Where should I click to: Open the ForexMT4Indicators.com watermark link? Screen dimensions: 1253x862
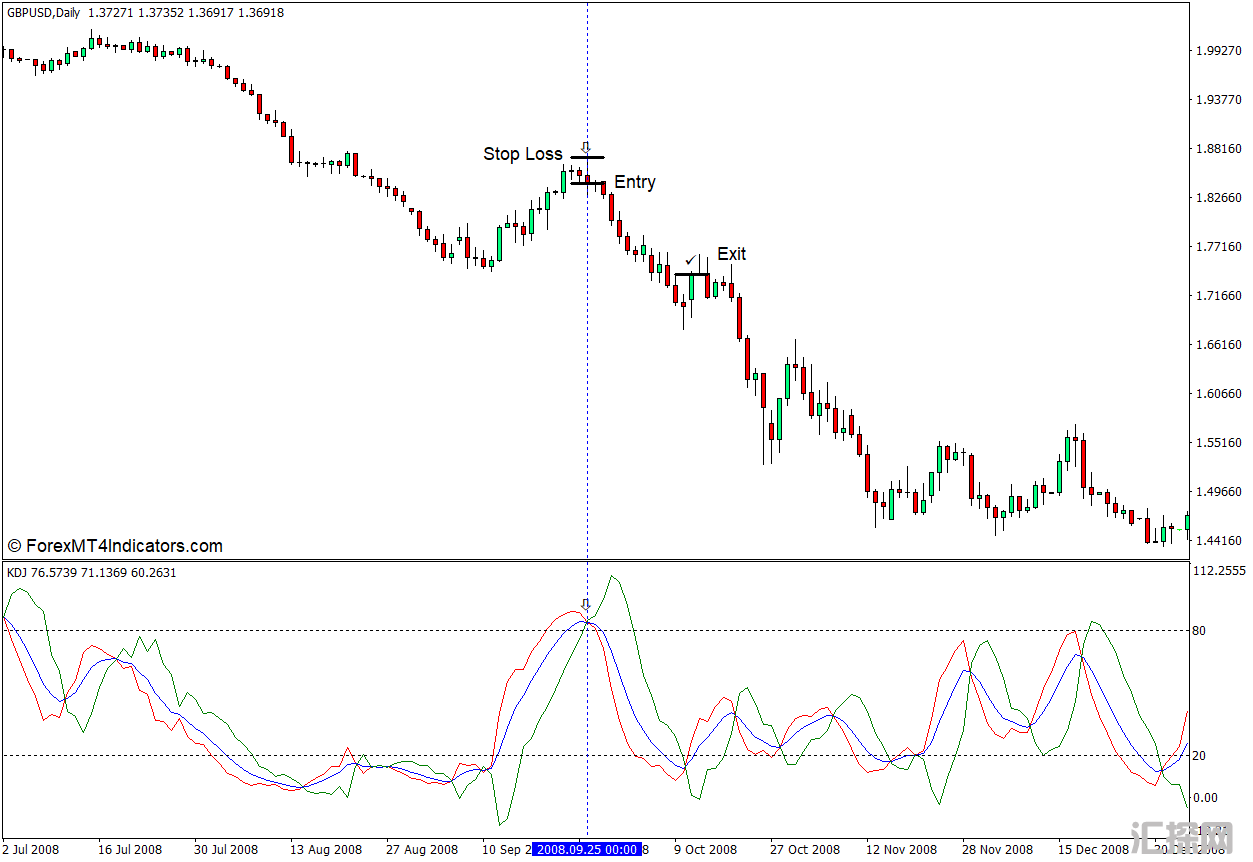[x=115, y=546]
